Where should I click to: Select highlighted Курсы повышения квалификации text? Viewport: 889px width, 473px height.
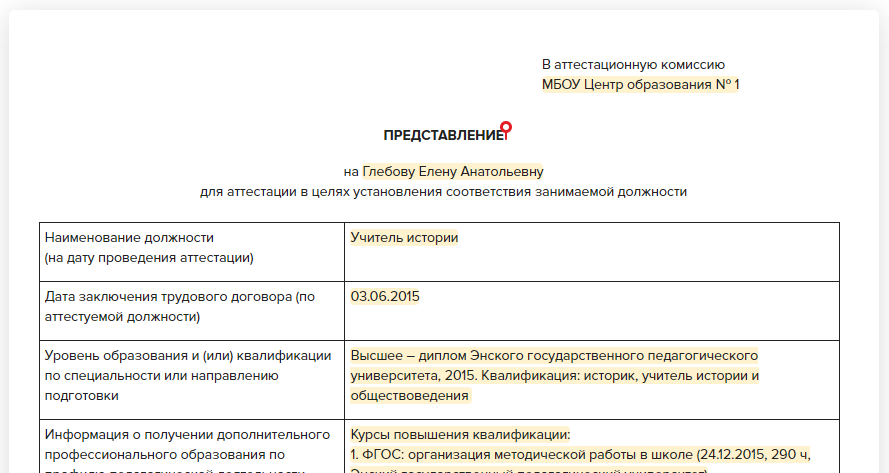pos(459,435)
